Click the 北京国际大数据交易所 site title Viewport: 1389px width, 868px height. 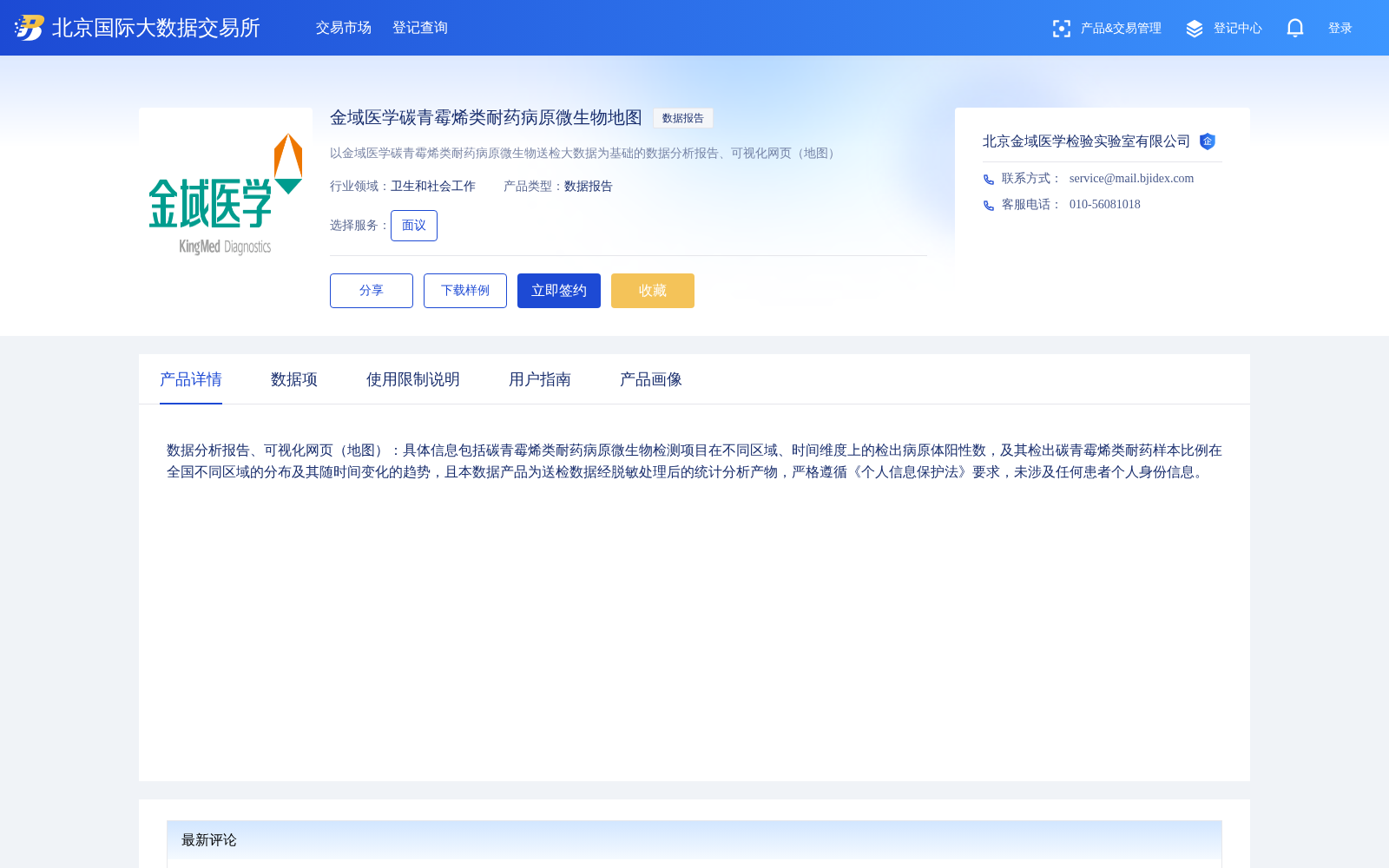pos(156,28)
